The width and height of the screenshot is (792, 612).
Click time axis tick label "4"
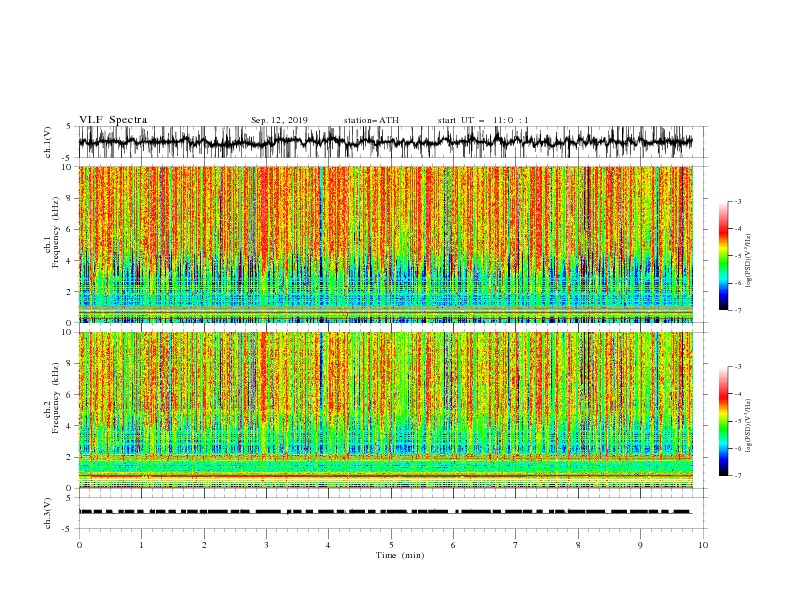pos(328,545)
